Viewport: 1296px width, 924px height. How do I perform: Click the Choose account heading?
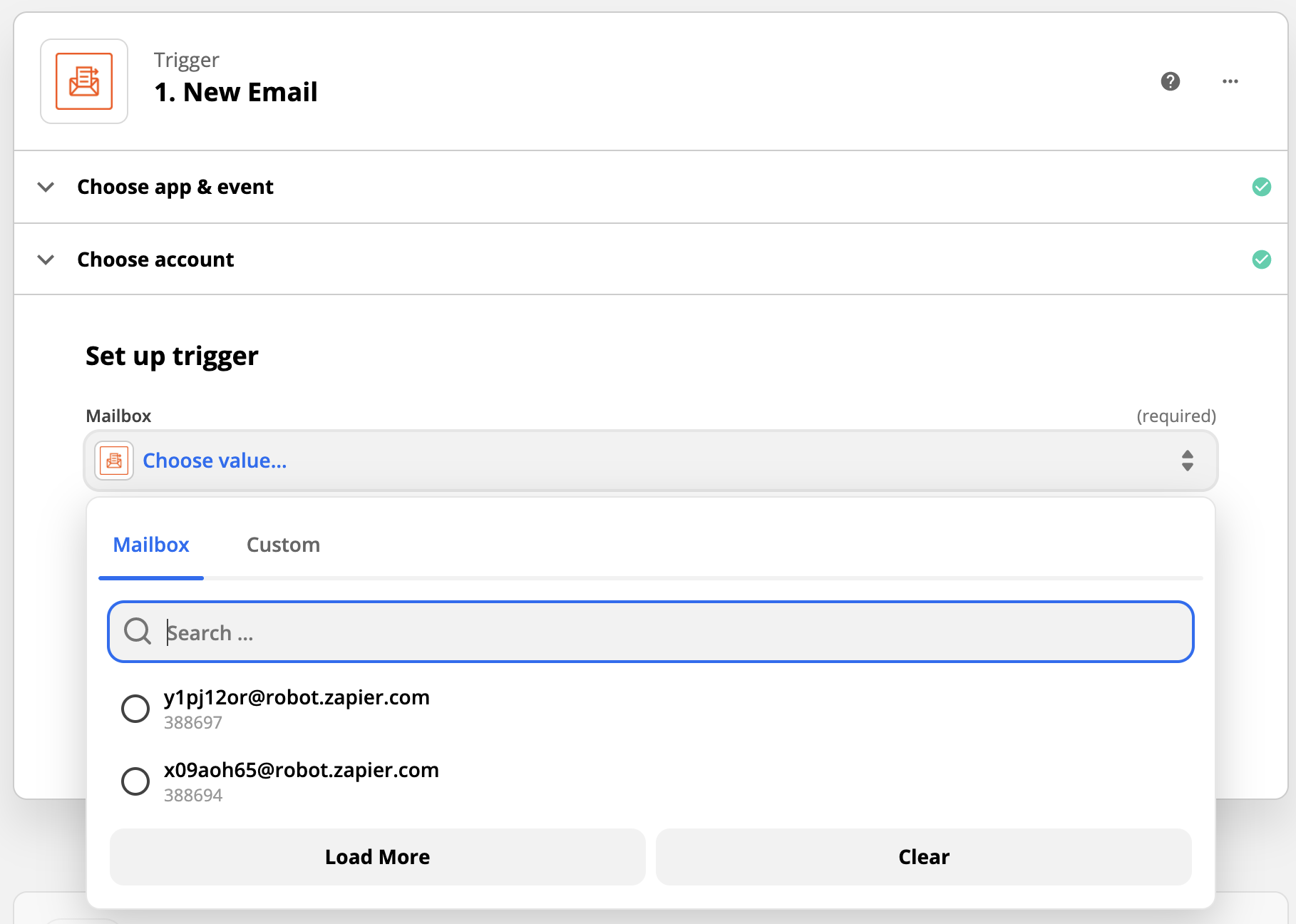[155, 260]
